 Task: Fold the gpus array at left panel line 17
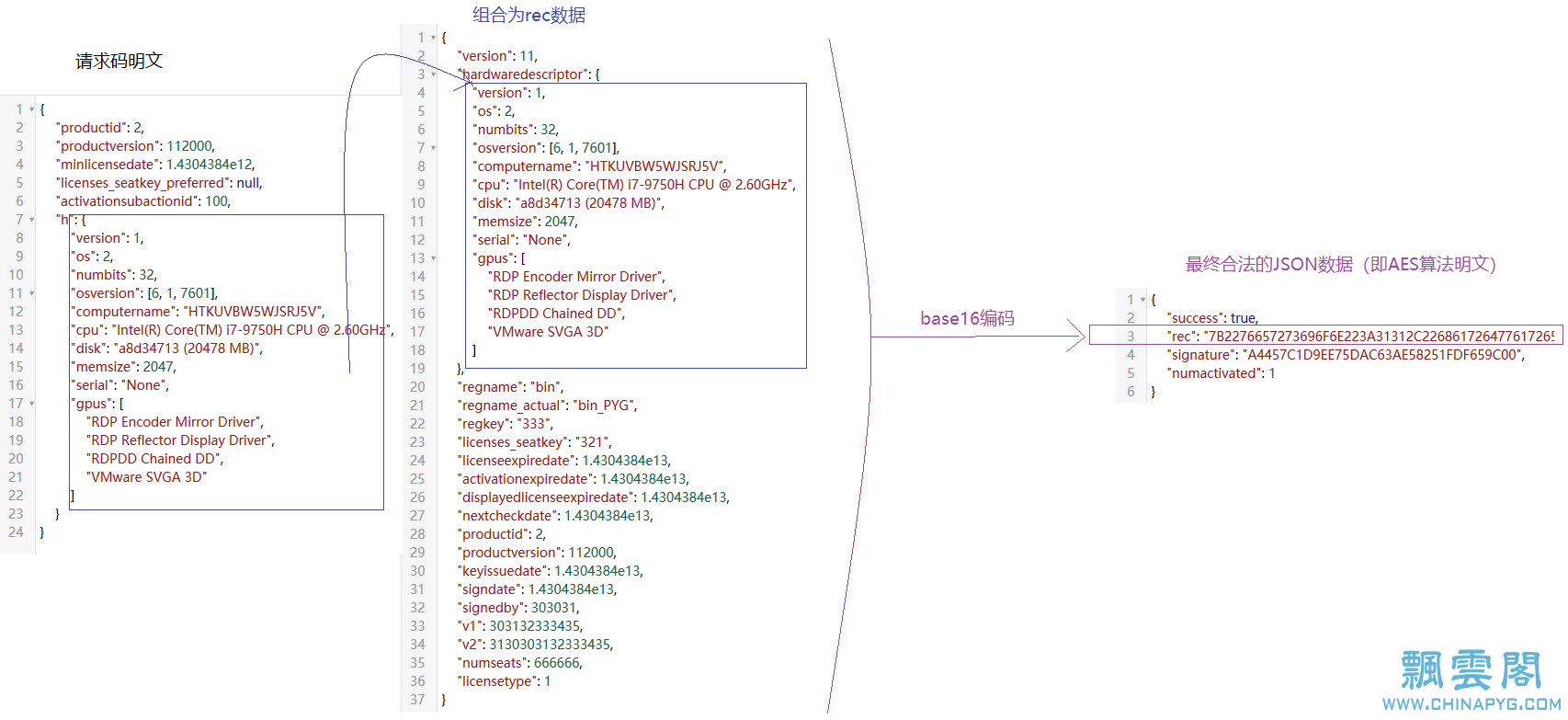[31, 404]
